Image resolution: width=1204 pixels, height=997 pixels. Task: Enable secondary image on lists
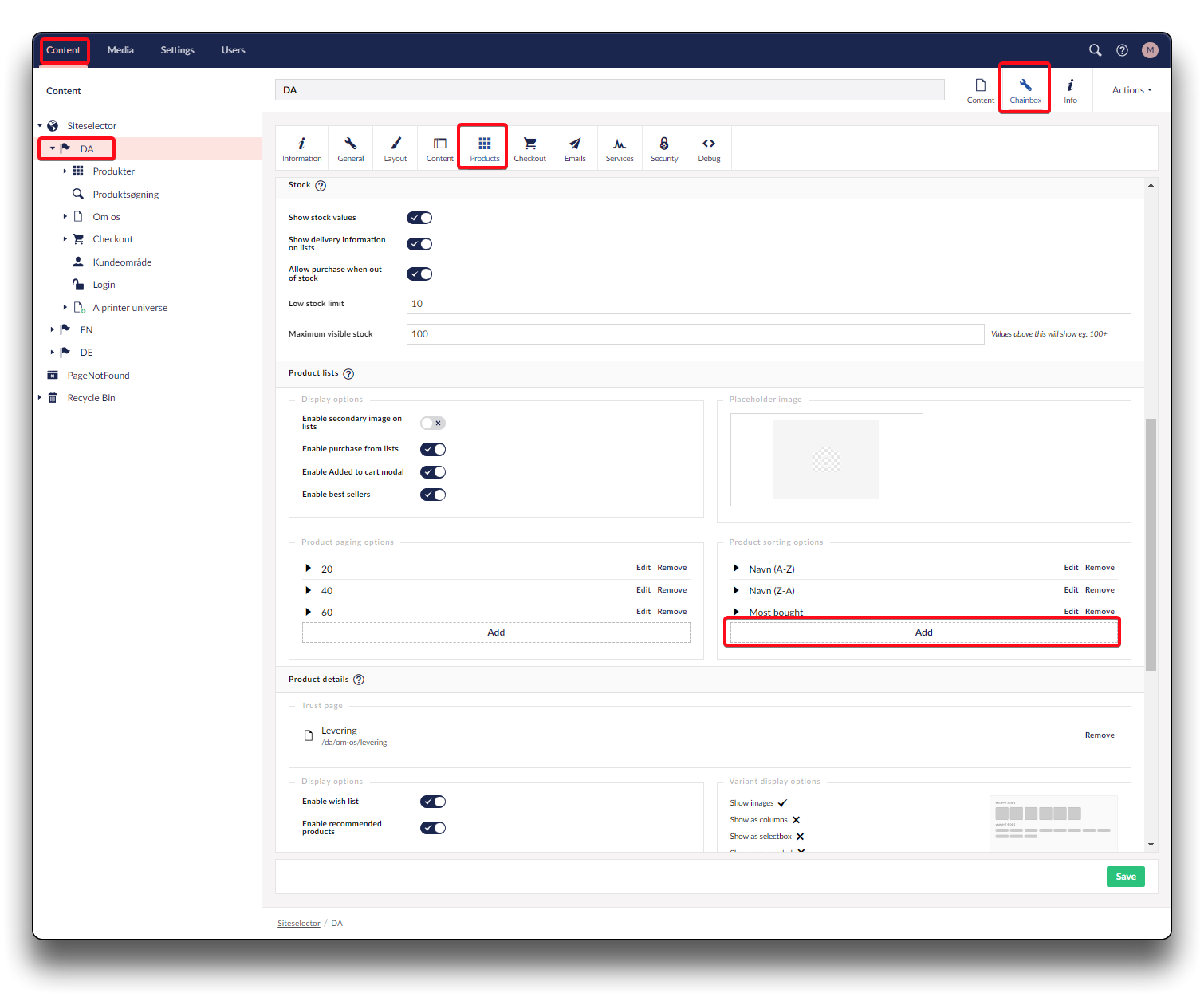pos(433,424)
